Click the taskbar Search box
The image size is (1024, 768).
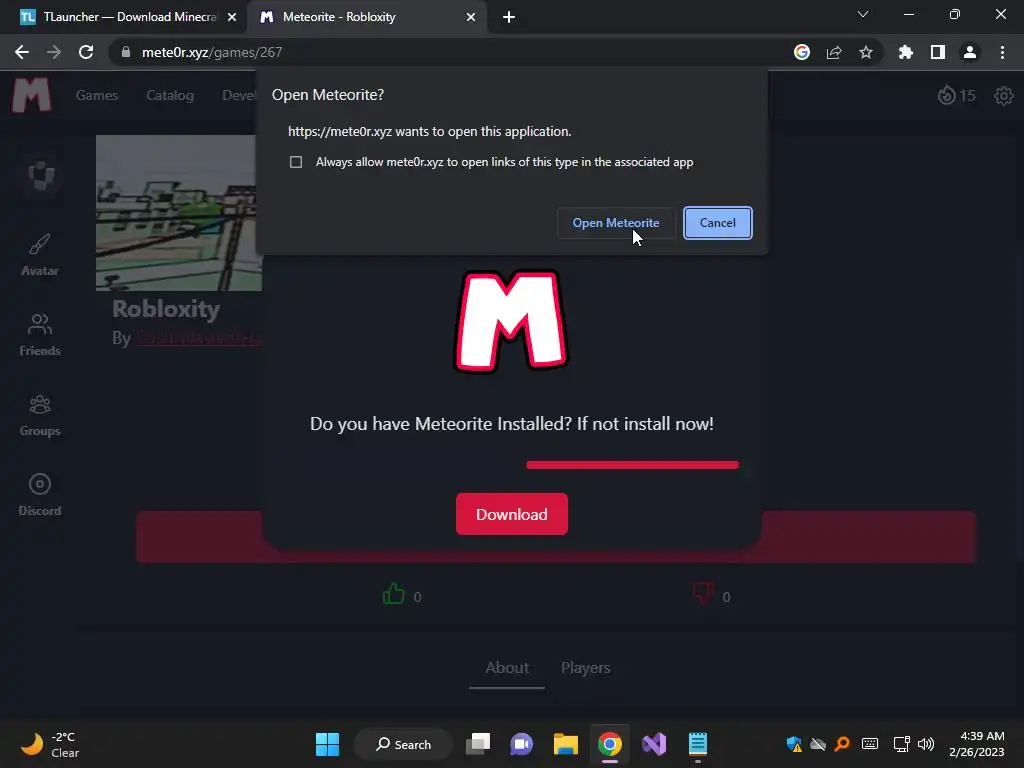pos(403,744)
